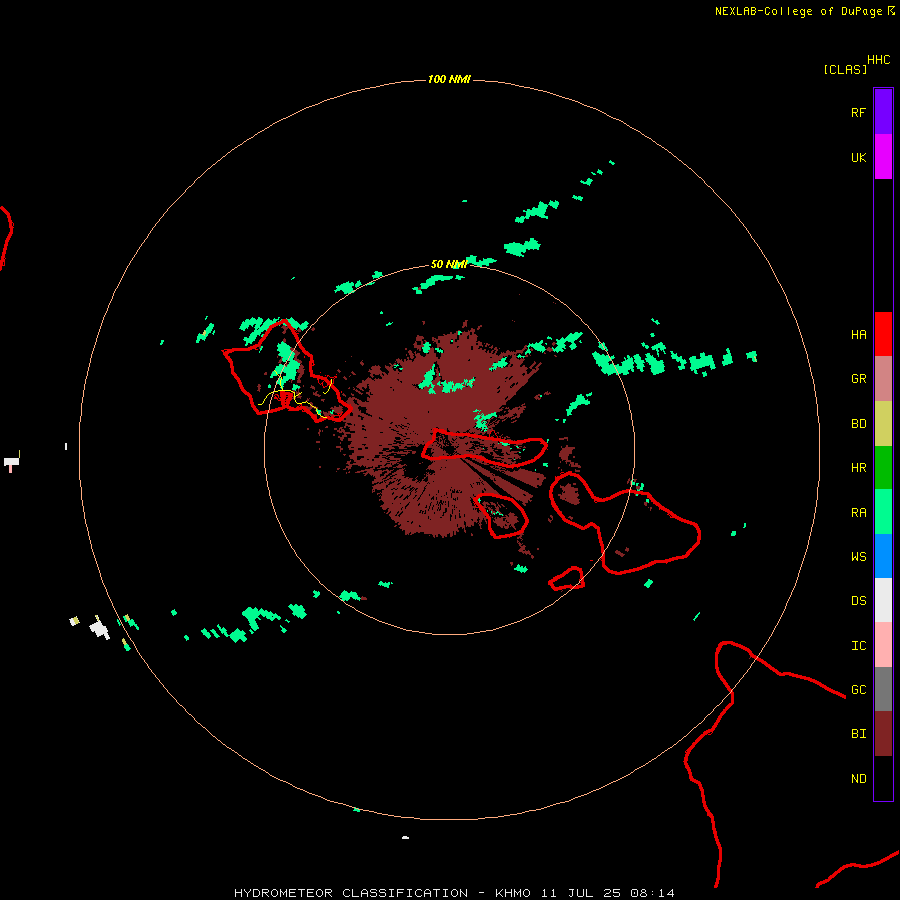Click the ND legend label text
Screen dimensions: 900x900
(859, 779)
